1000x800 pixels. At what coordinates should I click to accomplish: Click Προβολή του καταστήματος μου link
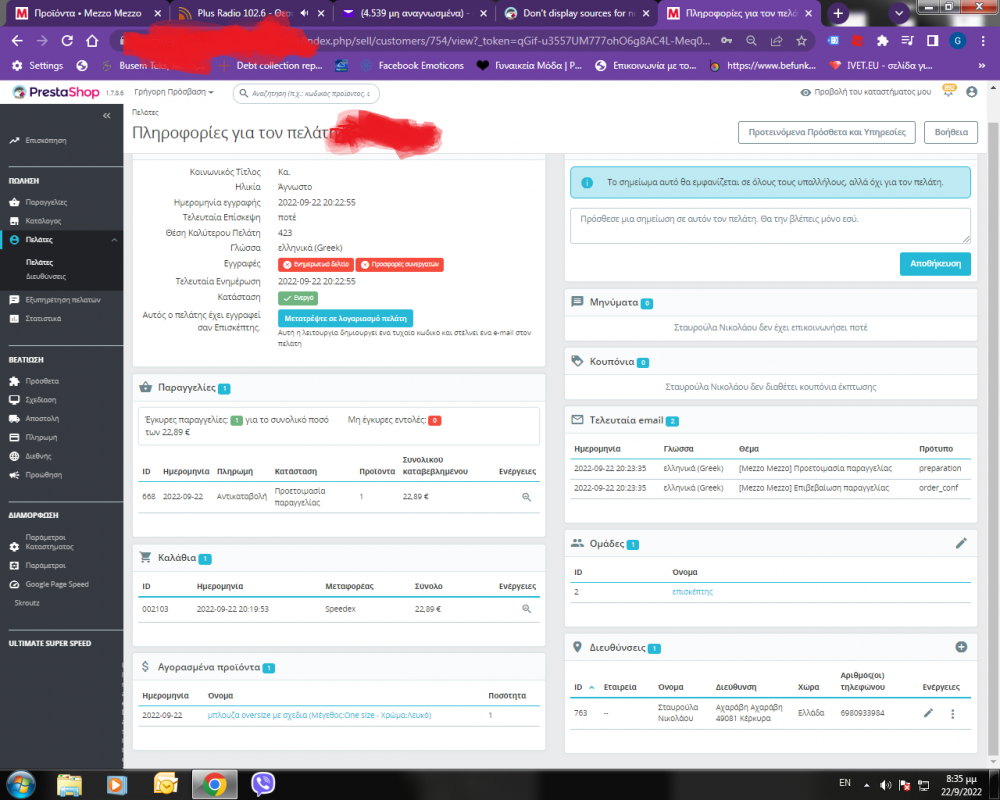[x=865, y=92]
